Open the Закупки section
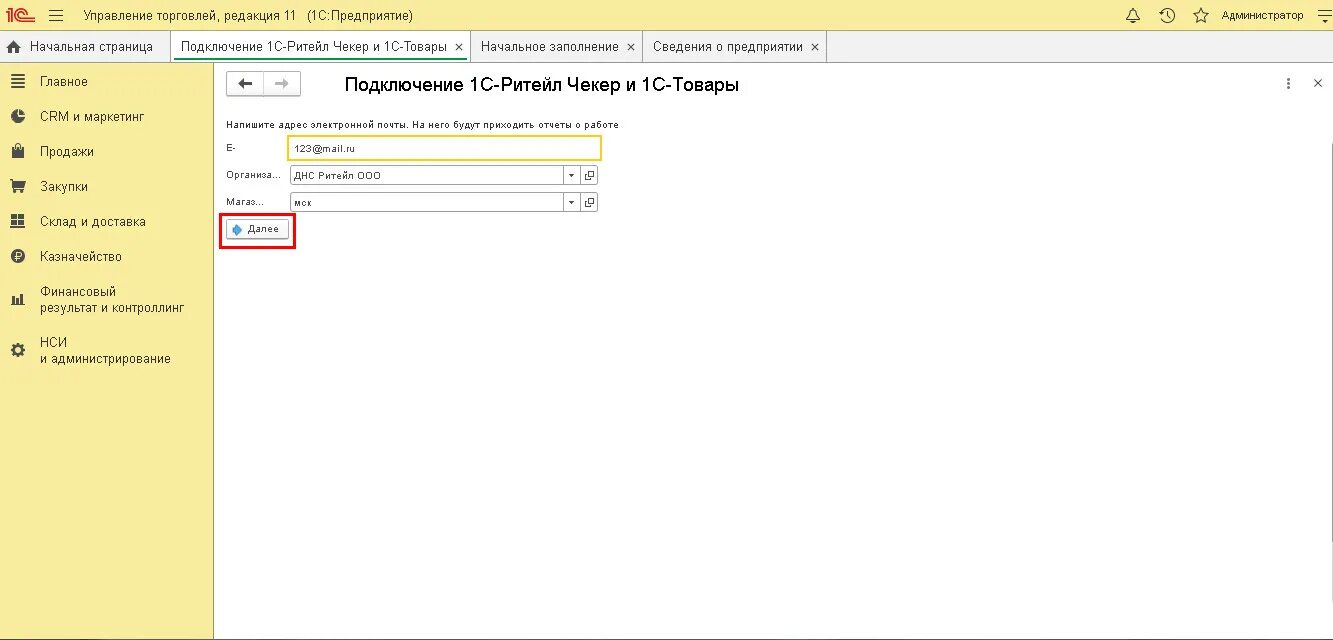Image resolution: width=1333 pixels, height=640 pixels. pos(64,187)
